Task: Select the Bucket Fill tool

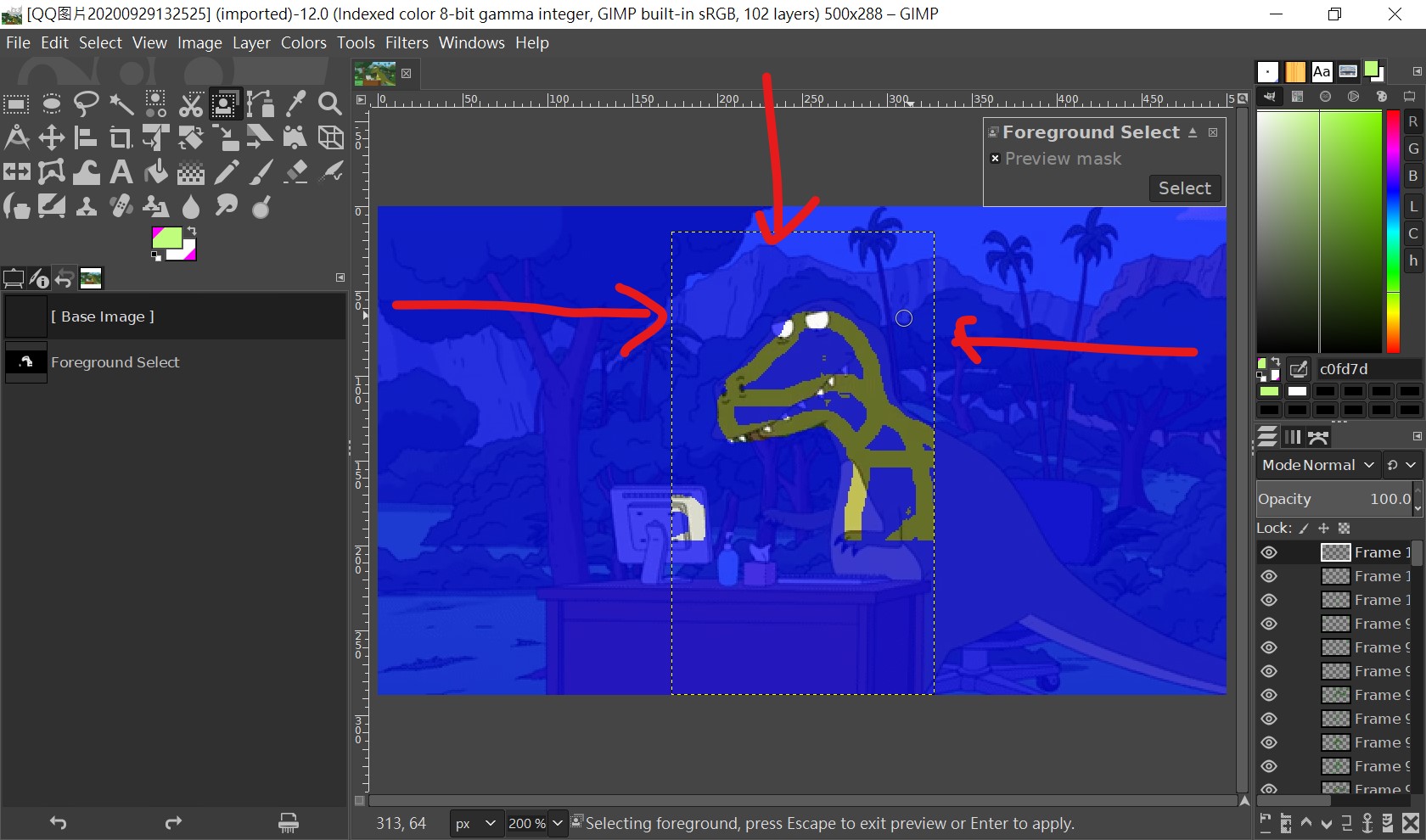Action: tap(156, 172)
